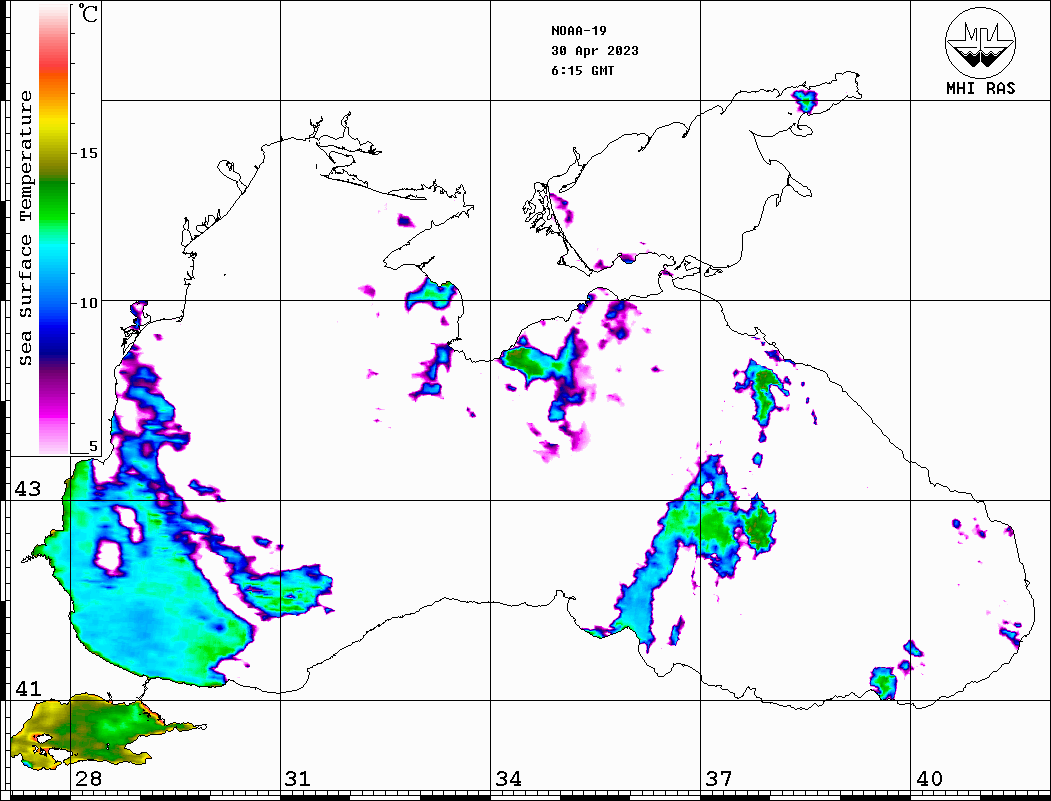Click the '15' tick on temperature scale

tap(88, 153)
